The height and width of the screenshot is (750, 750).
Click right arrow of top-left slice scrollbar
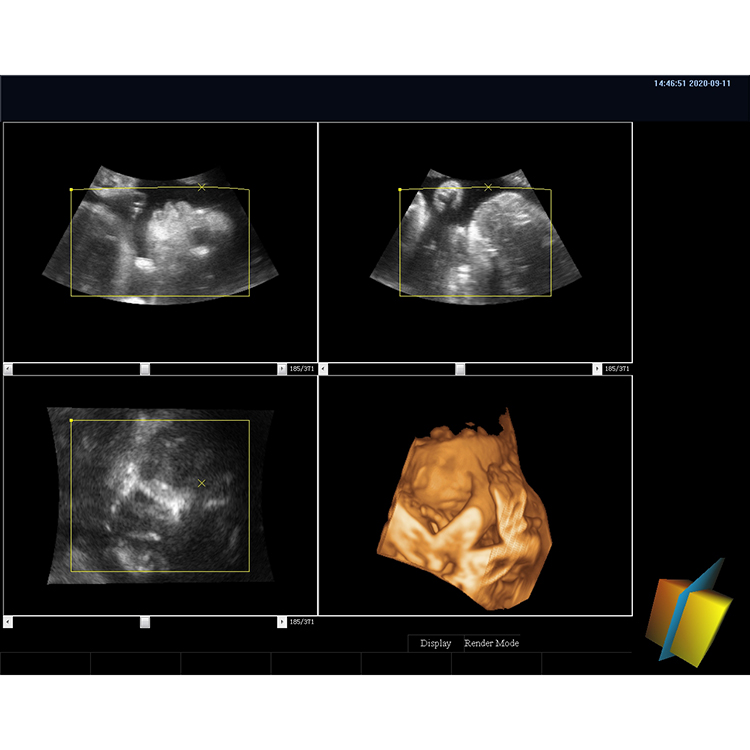click(x=282, y=369)
